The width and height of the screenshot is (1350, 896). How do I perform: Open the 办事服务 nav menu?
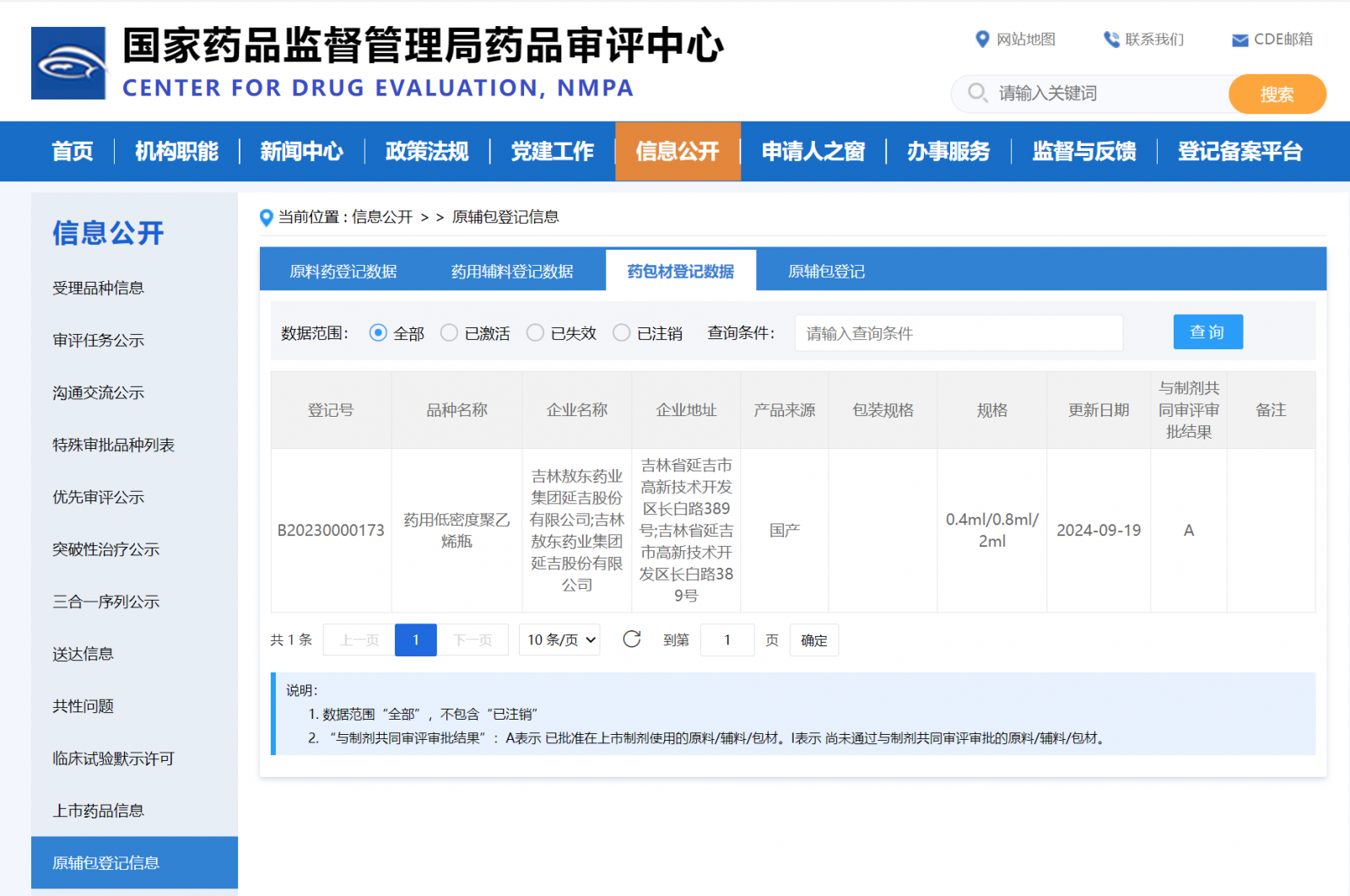(948, 152)
